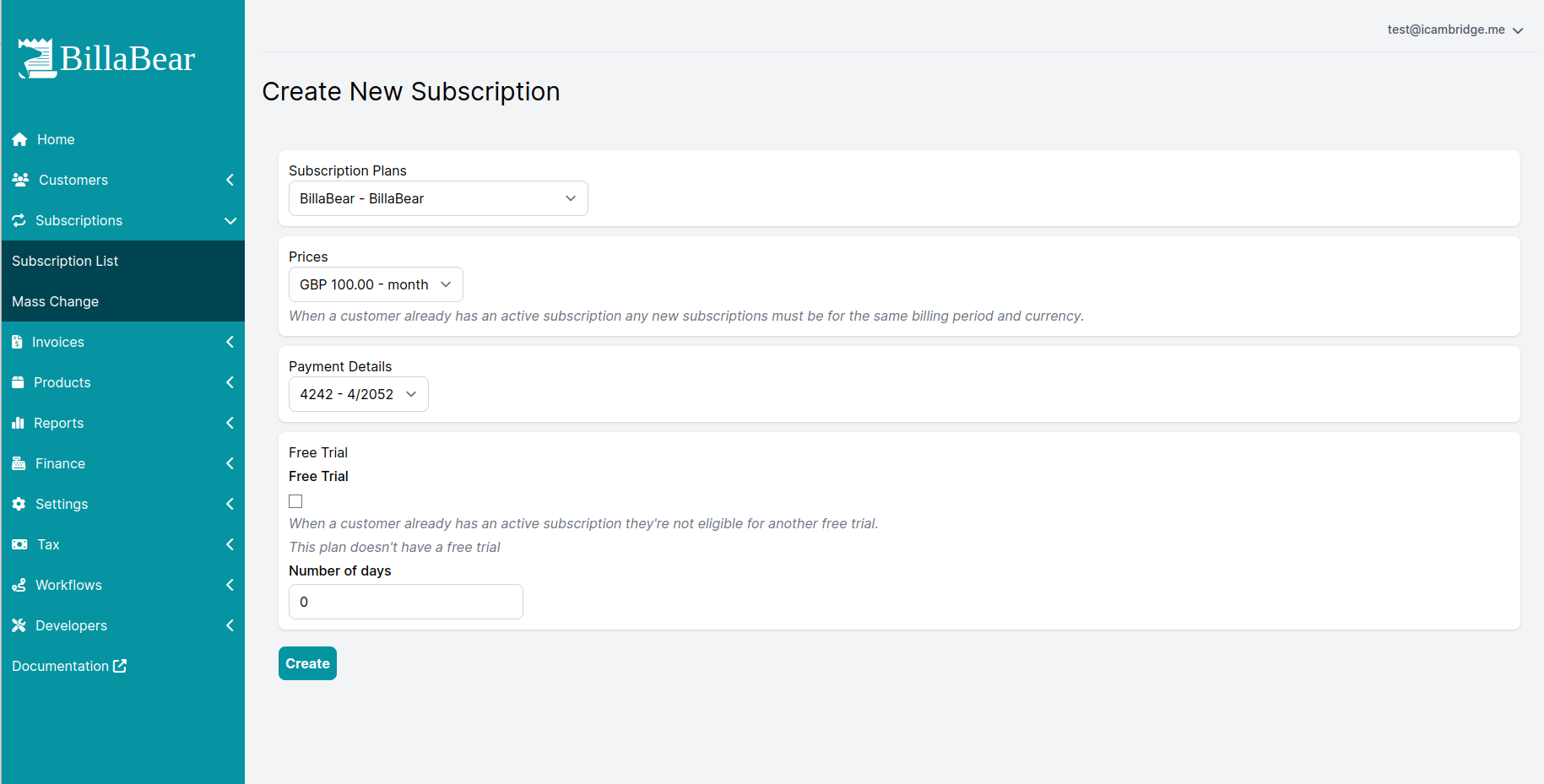
Task: Click the BillaBear brand name
Action: (127, 59)
